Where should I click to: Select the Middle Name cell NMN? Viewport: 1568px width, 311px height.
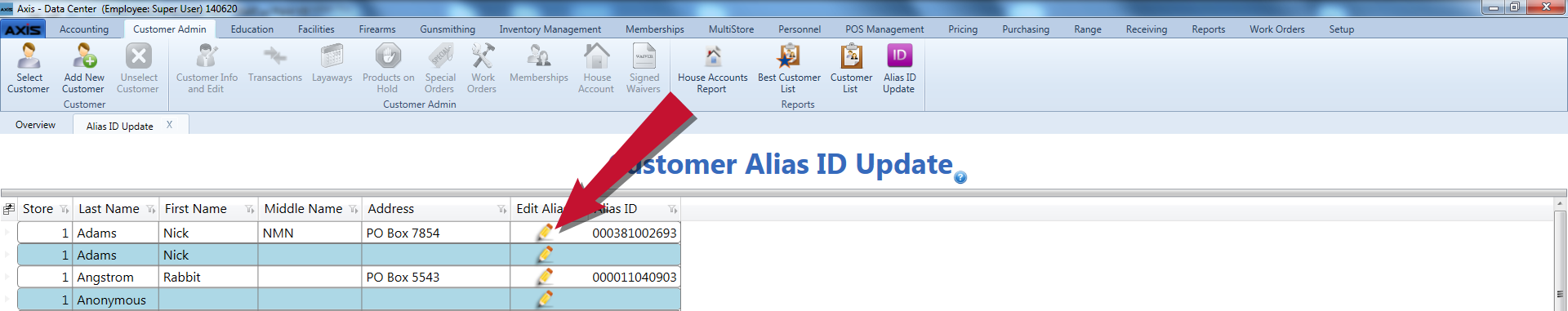pyautogui.click(x=310, y=233)
